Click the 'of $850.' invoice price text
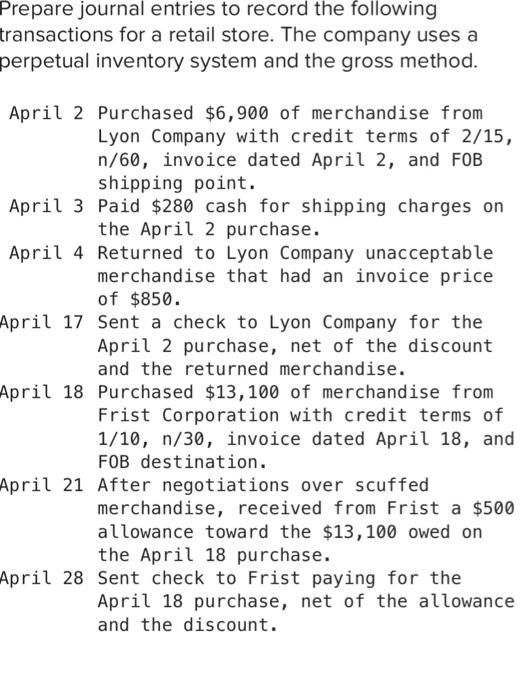The width and height of the screenshot is (527, 700). (140, 299)
